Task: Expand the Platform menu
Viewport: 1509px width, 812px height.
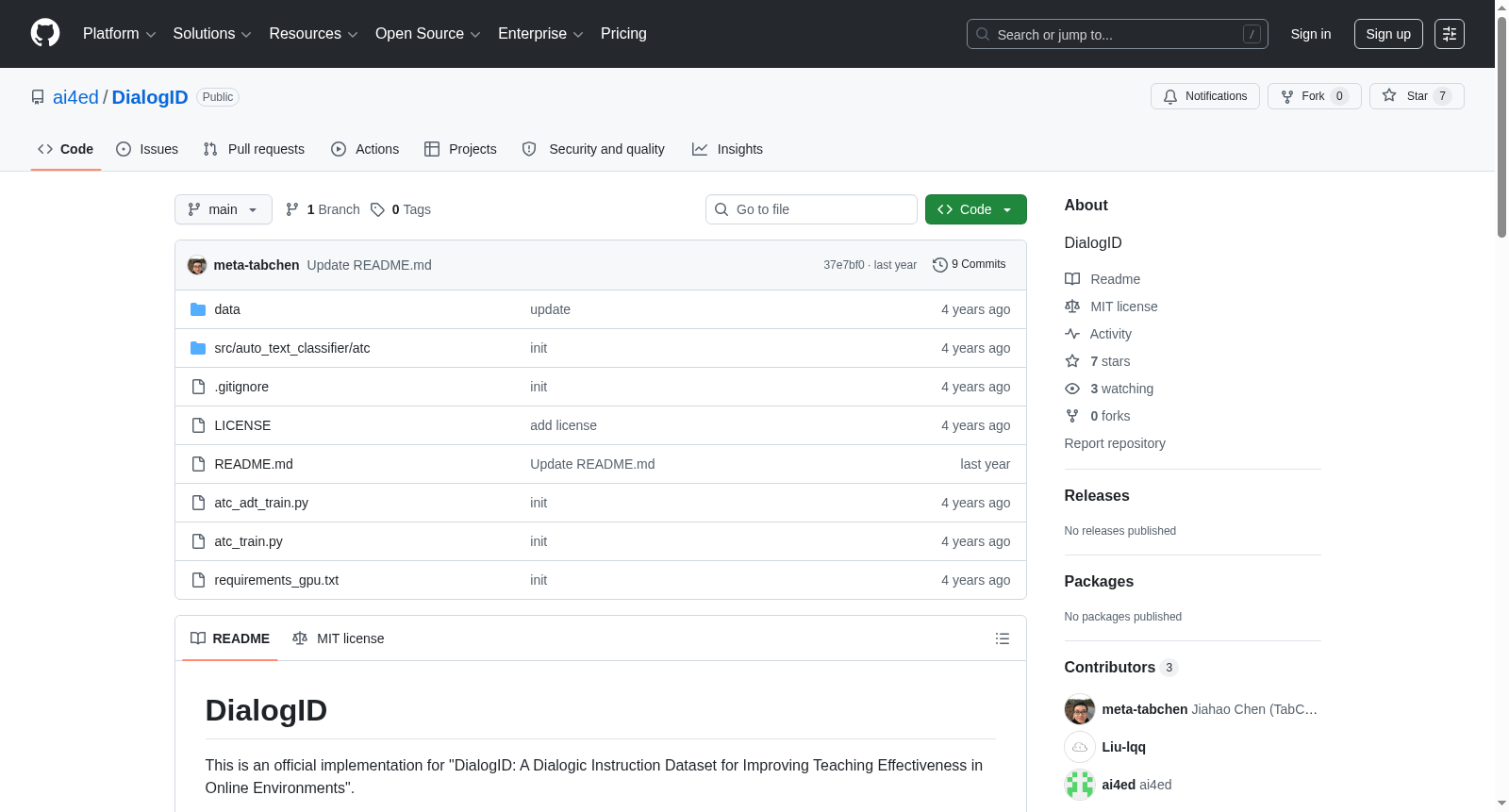Action: [x=119, y=34]
